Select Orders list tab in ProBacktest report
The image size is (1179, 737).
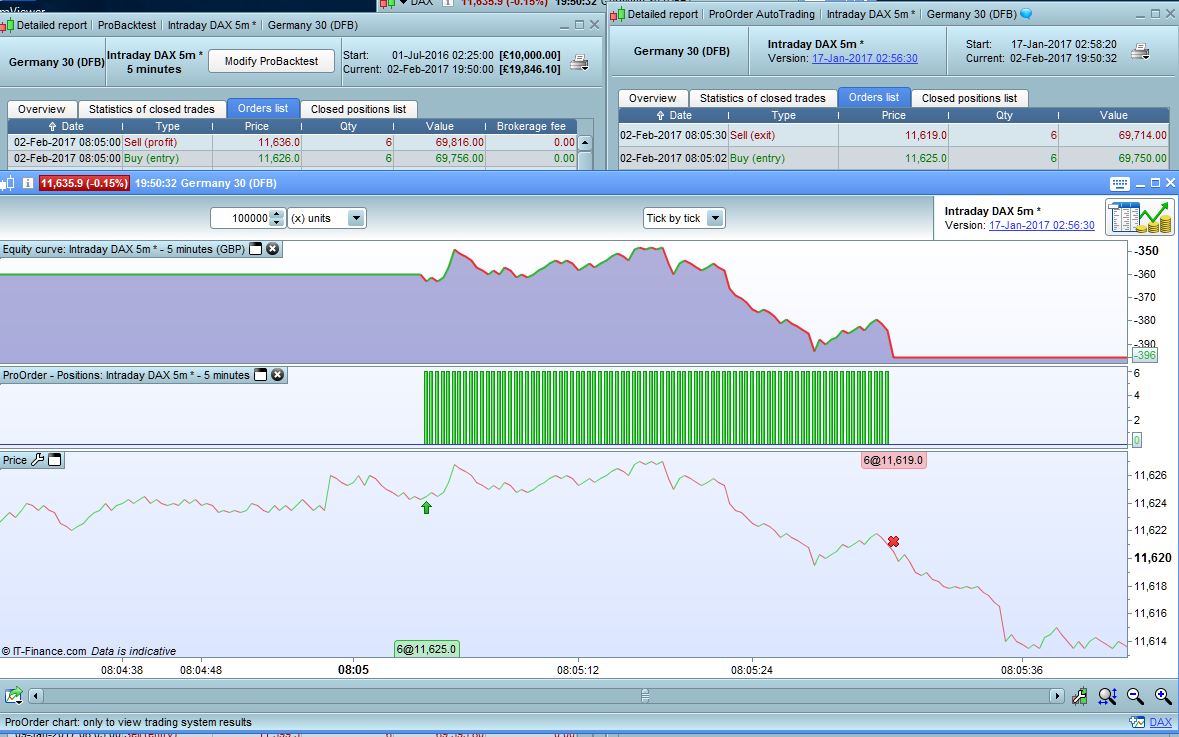pyautogui.click(x=262, y=108)
